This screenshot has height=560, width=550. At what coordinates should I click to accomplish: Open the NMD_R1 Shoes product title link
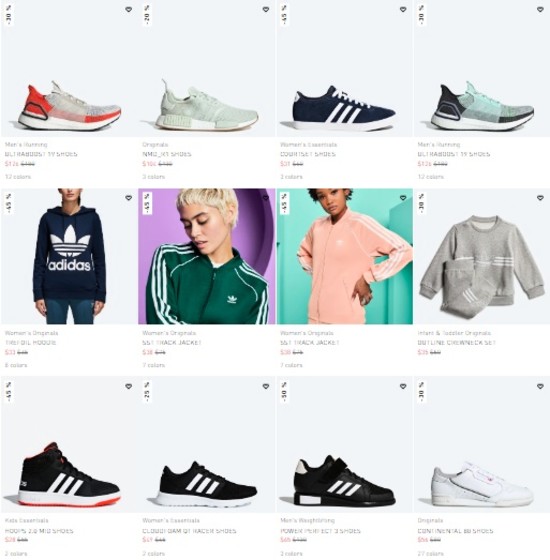click(167, 154)
